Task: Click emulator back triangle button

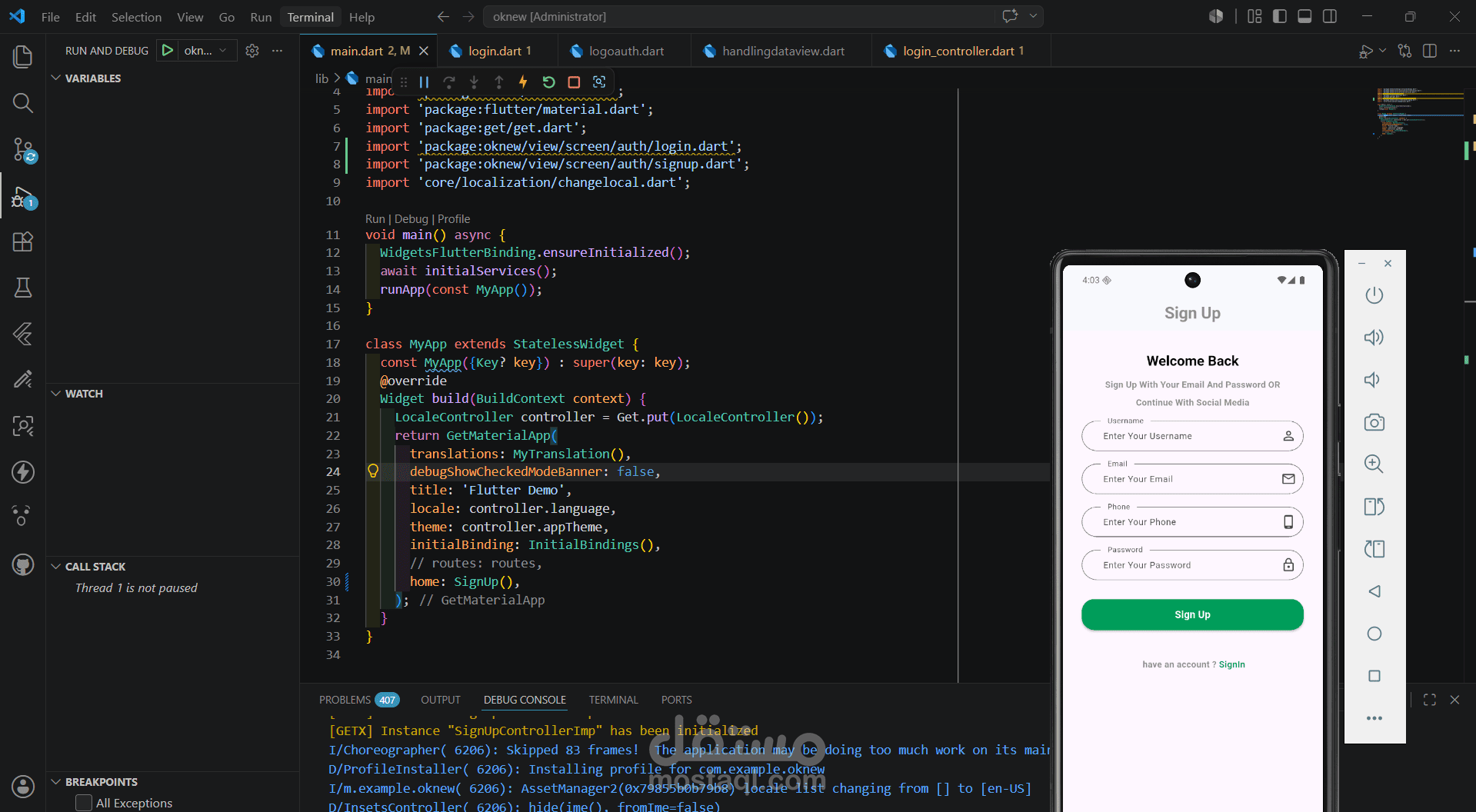Action: (1374, 591)
